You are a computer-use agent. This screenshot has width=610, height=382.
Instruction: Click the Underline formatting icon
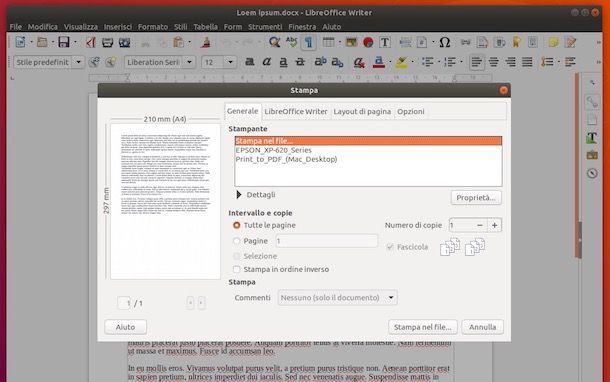pyautogui.click(x=284, y=62)
